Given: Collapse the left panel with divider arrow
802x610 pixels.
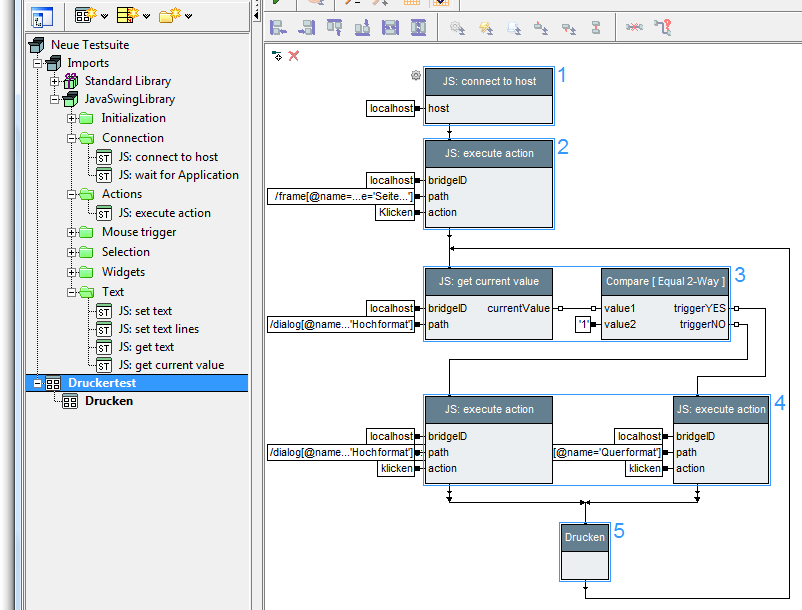Looking at the screenshot, I should tap(256, 16).
